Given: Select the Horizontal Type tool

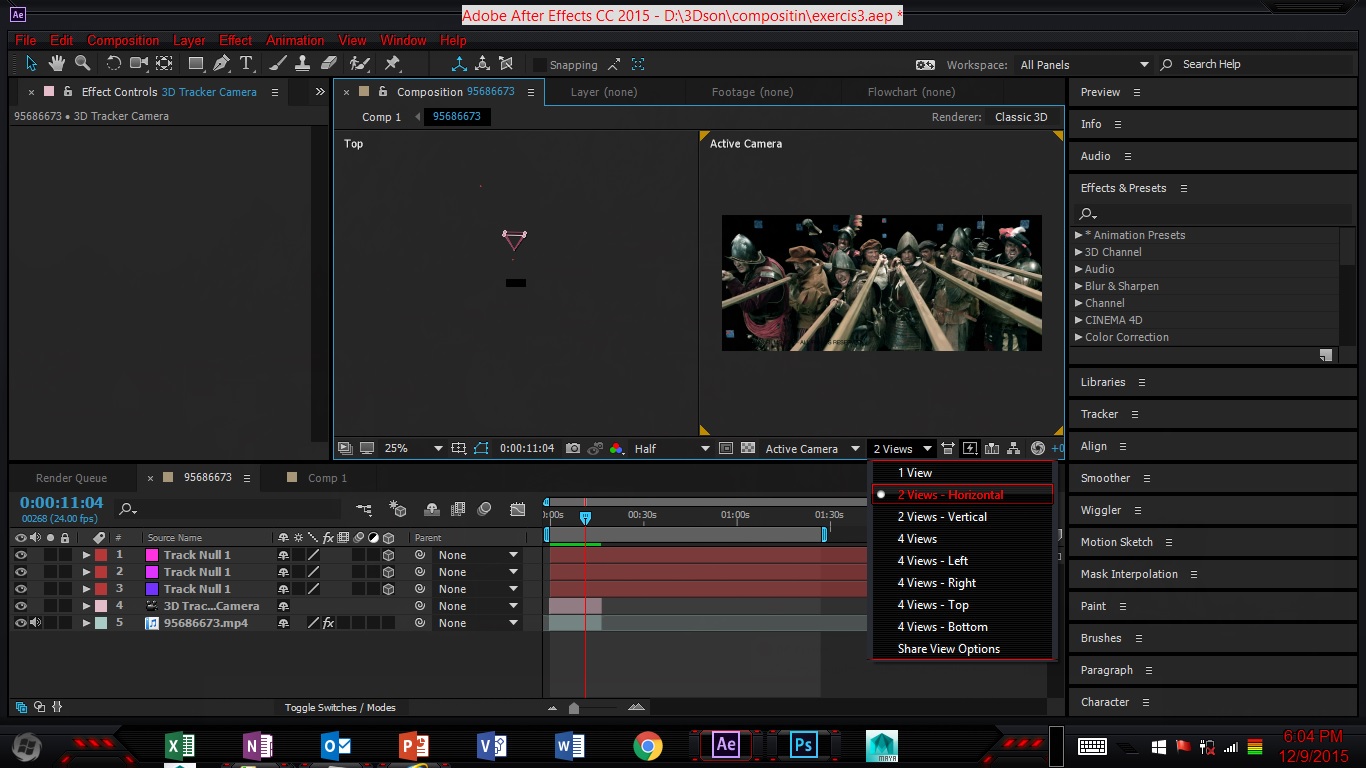Looking at the screenshot, I should coord(246,63).
